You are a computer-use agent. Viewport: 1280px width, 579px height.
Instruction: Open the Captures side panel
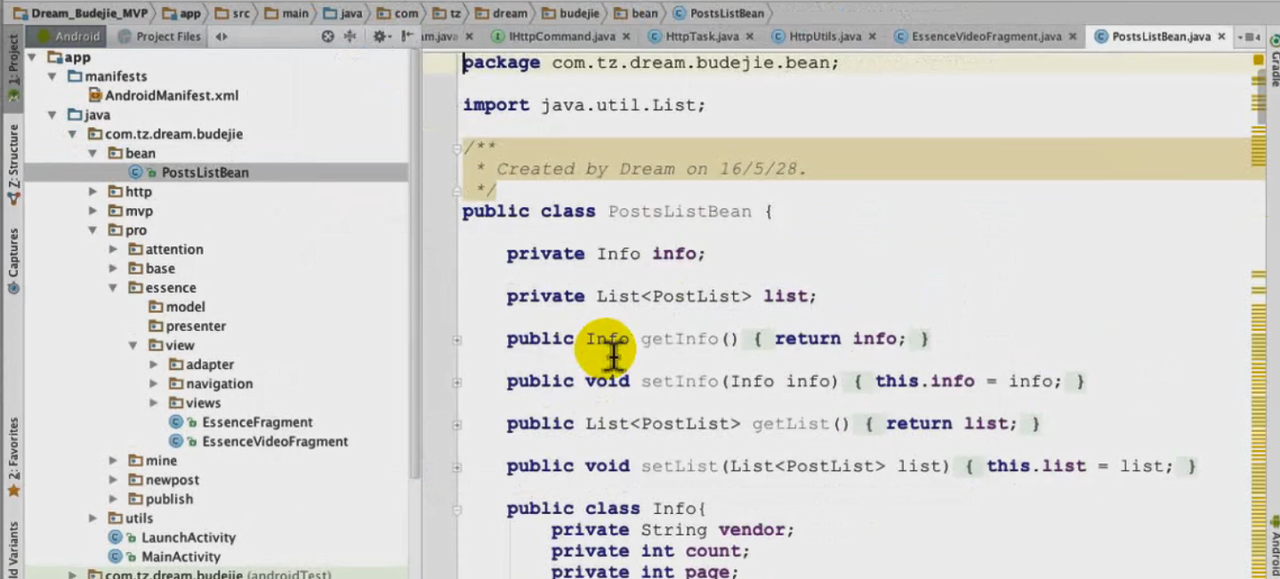click(13, 260)
